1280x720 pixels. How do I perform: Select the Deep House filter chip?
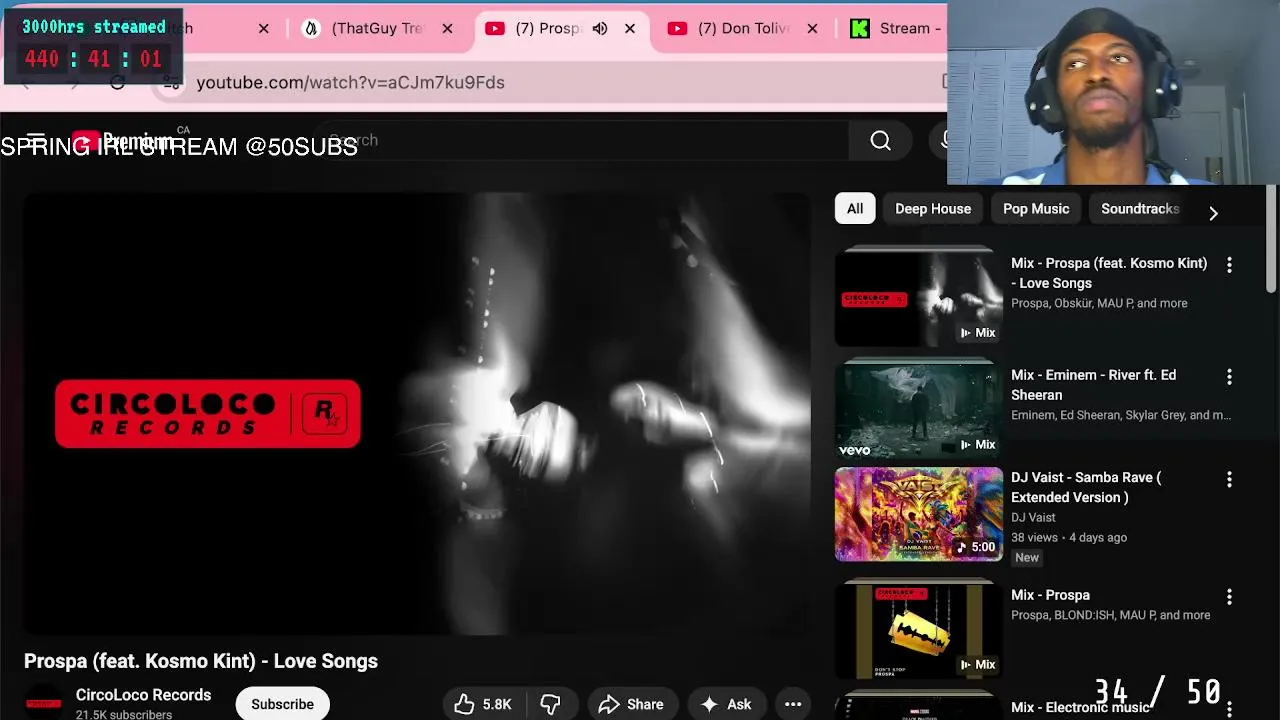(x=933, y=209)
